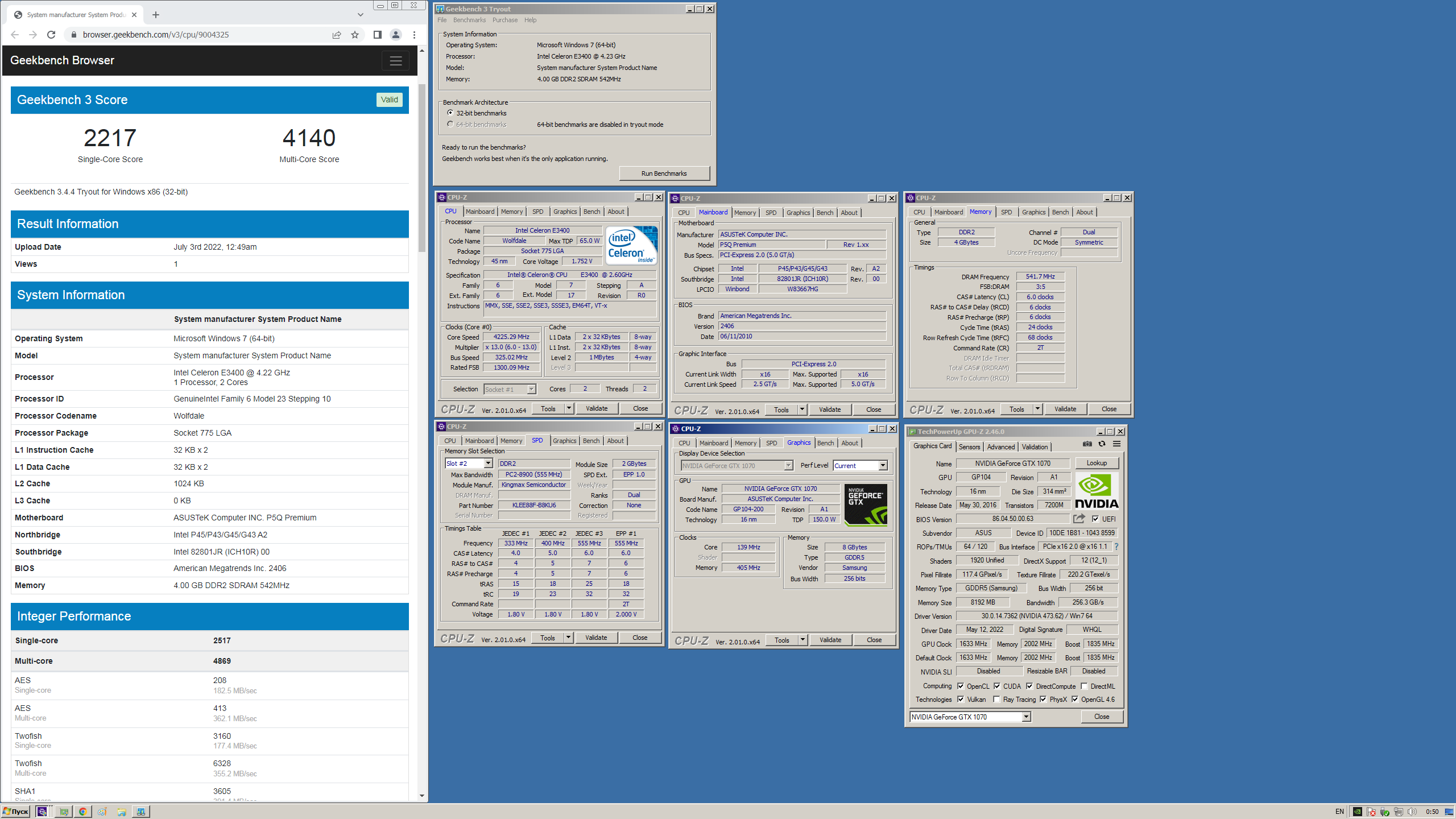Toggle the Vulkan checkbox
Screen dimensions: 1456x819
pos(961,700)
